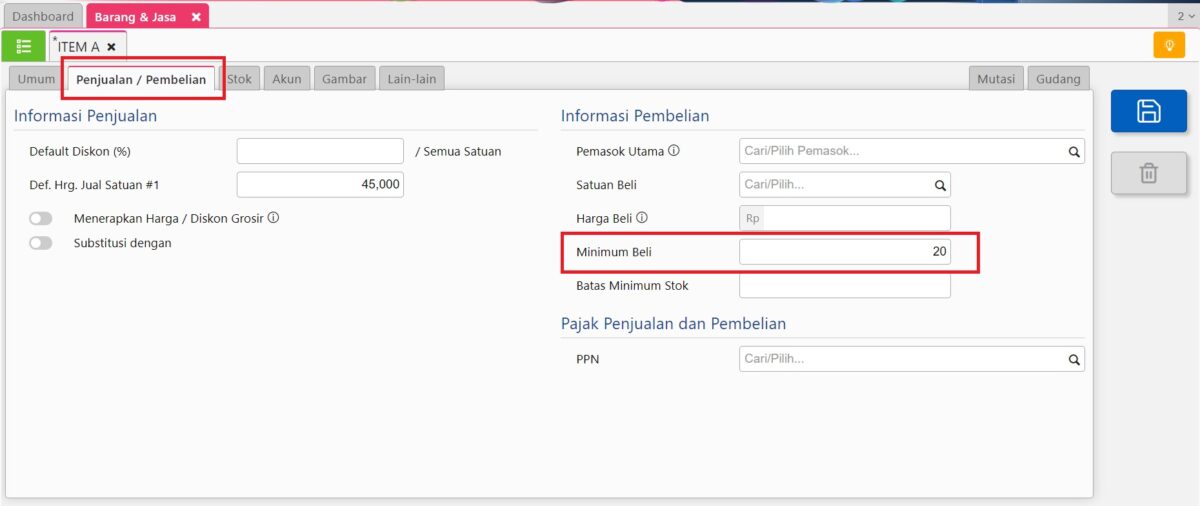Click the Default Diskon (%) field
The image size is (1200, 506).
point(320,152)
